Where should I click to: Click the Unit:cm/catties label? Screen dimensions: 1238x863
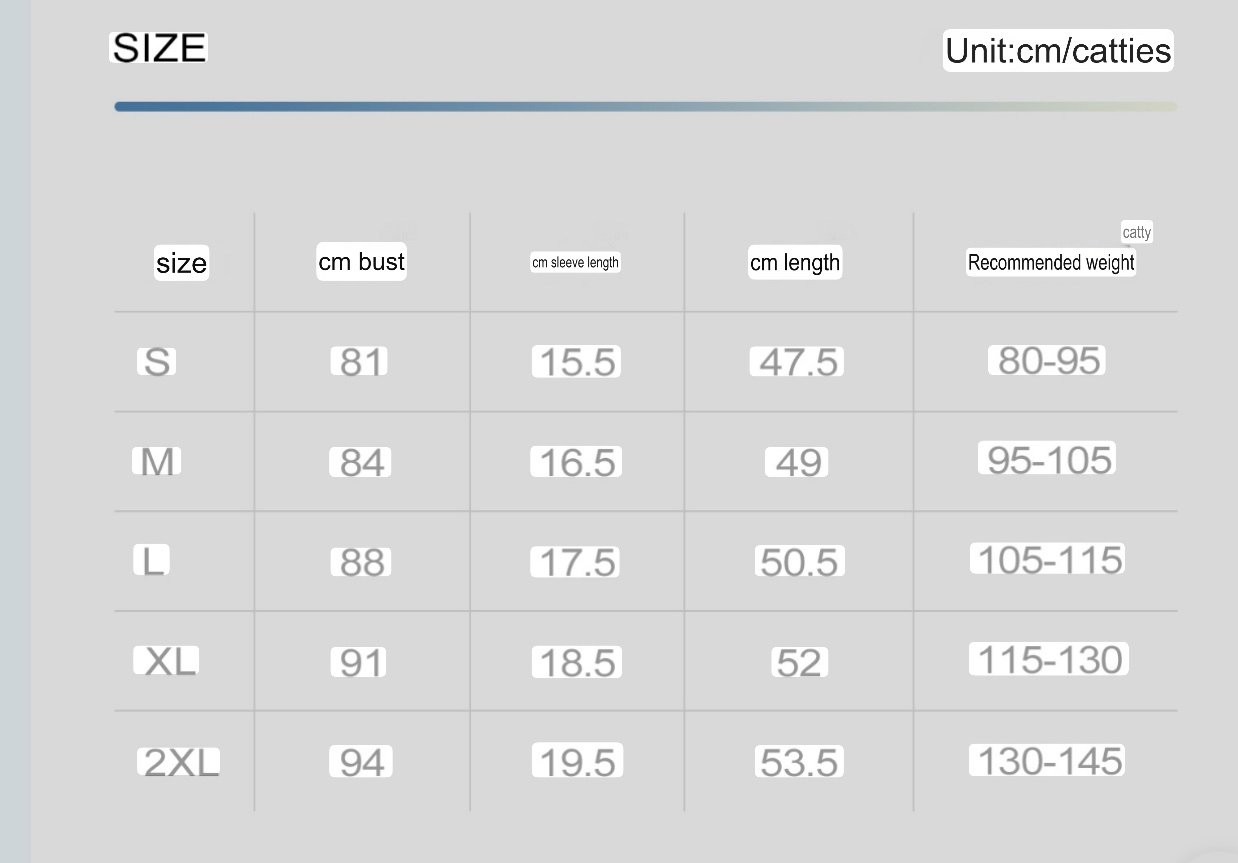click(x=1058, y=50)
